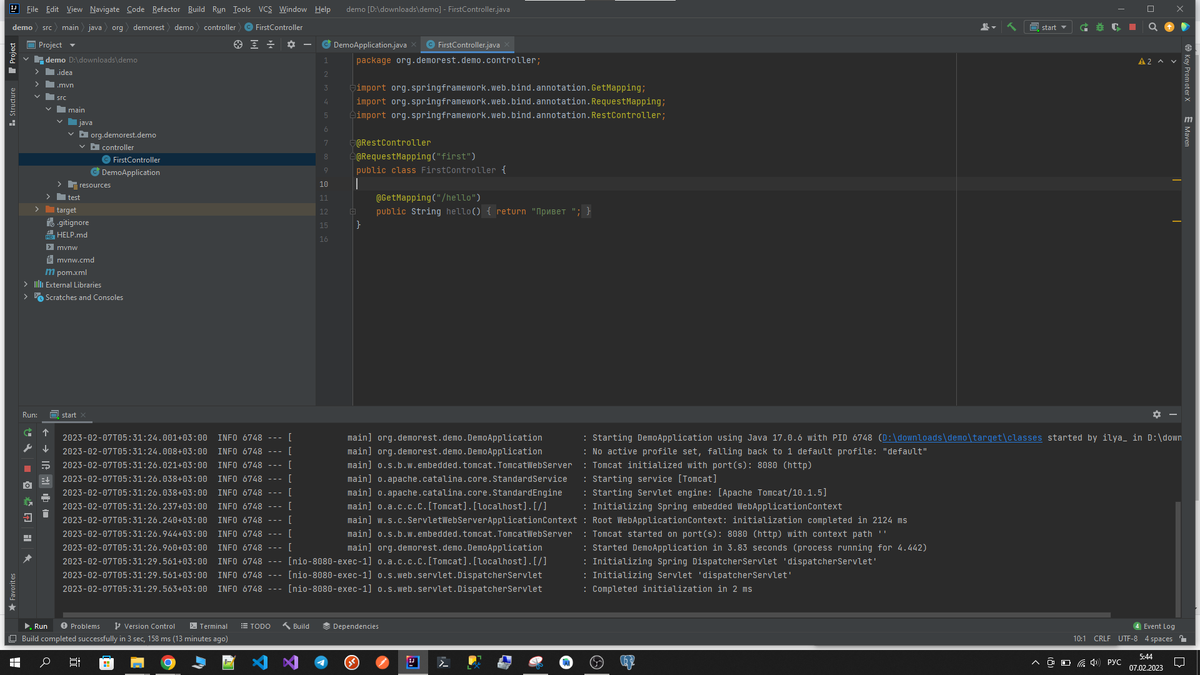Open the Event Log button

point(1154,626)
